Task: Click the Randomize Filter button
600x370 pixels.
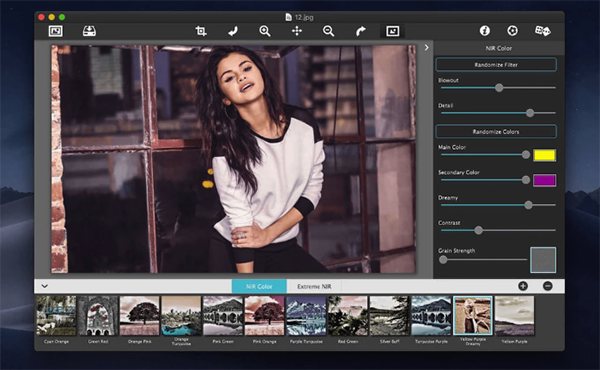Action: [496, 65]
